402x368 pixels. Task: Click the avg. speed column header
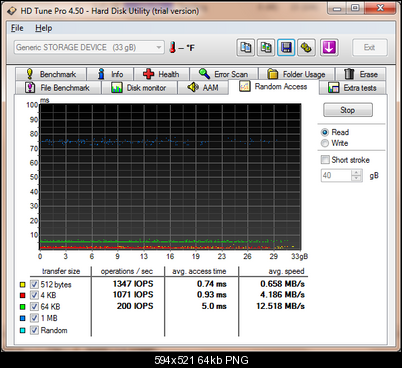[x=286, y=271]
